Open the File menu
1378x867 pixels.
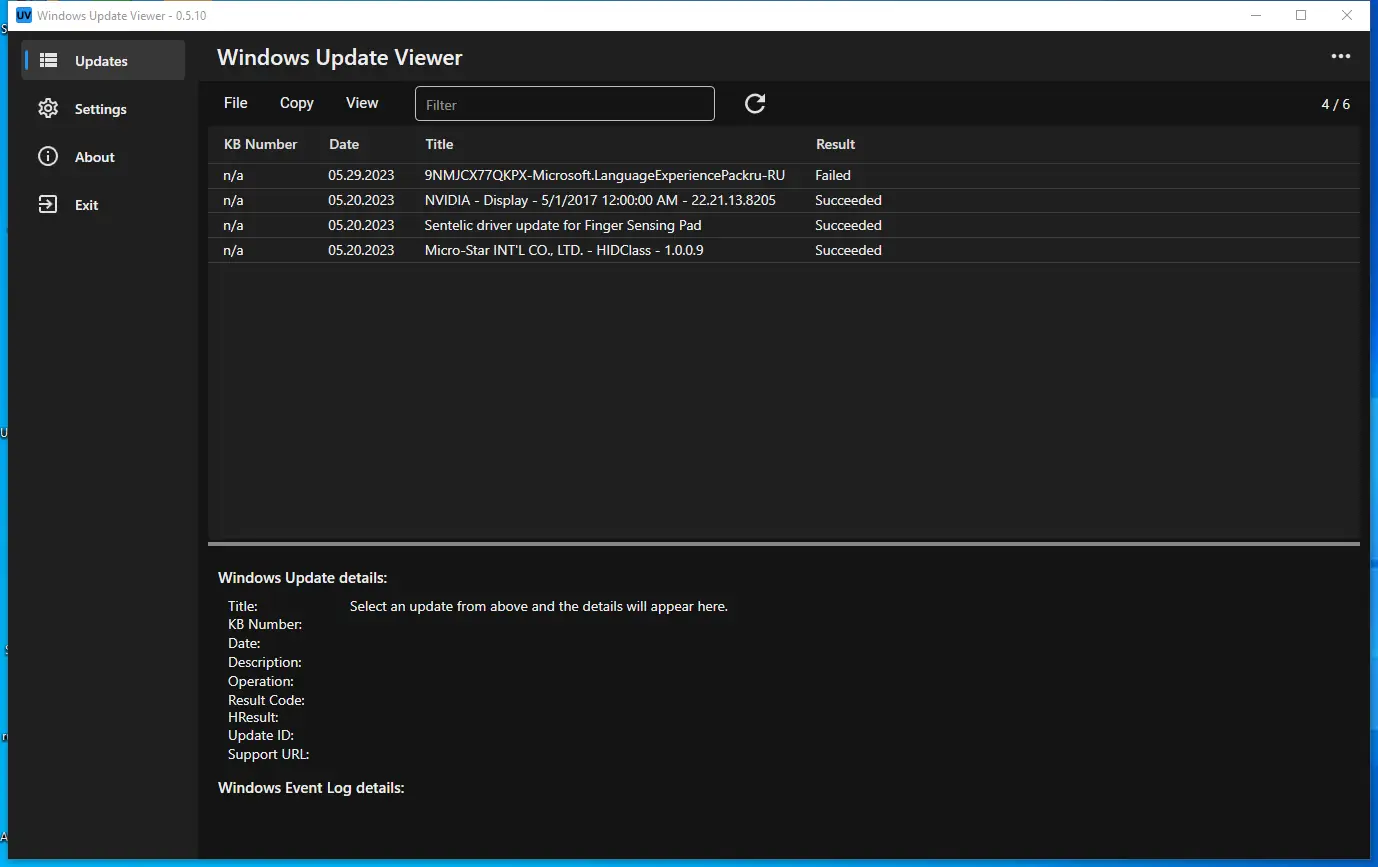(236, 103)
